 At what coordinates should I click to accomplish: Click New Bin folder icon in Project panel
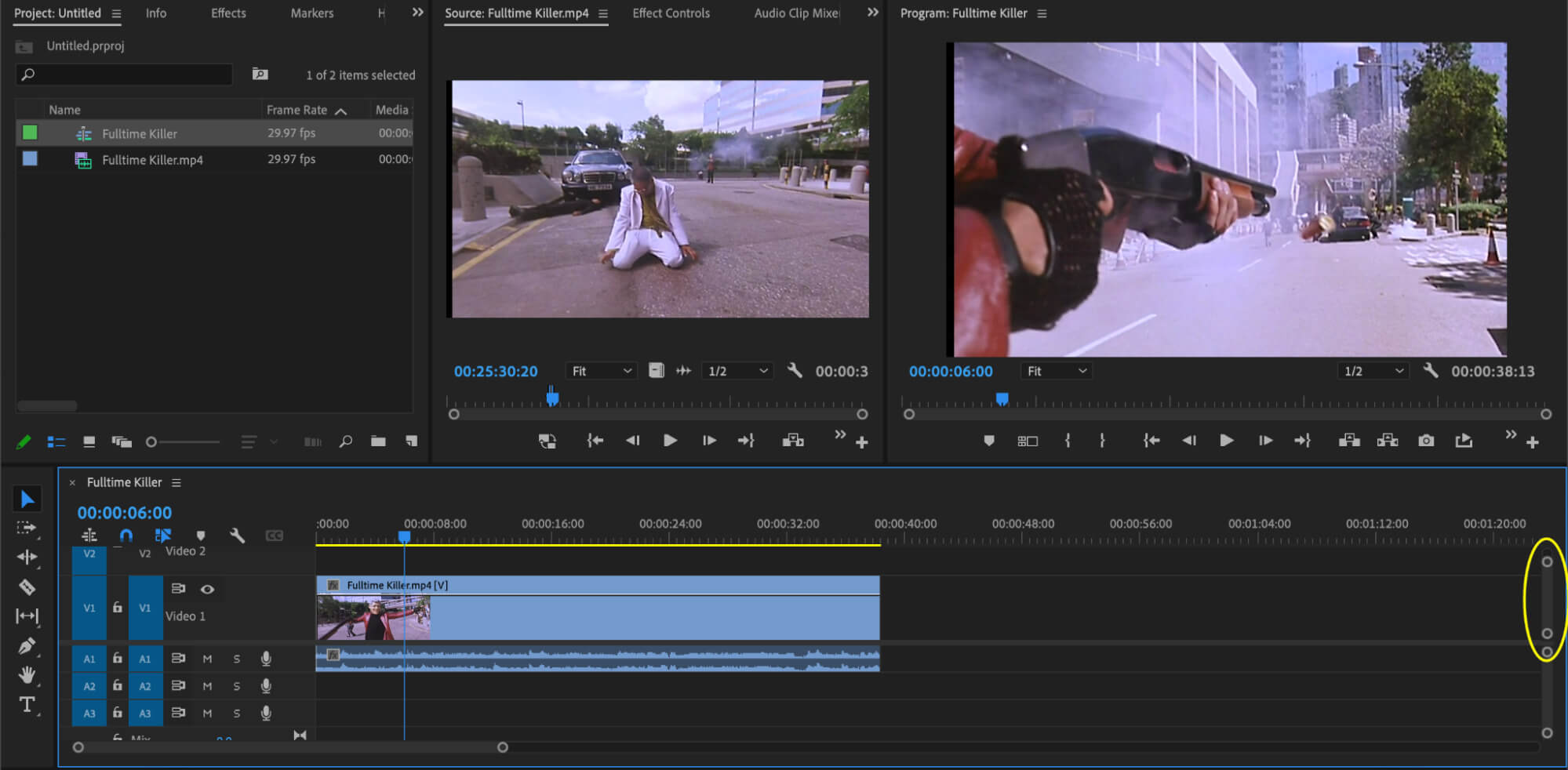point(378,441)
